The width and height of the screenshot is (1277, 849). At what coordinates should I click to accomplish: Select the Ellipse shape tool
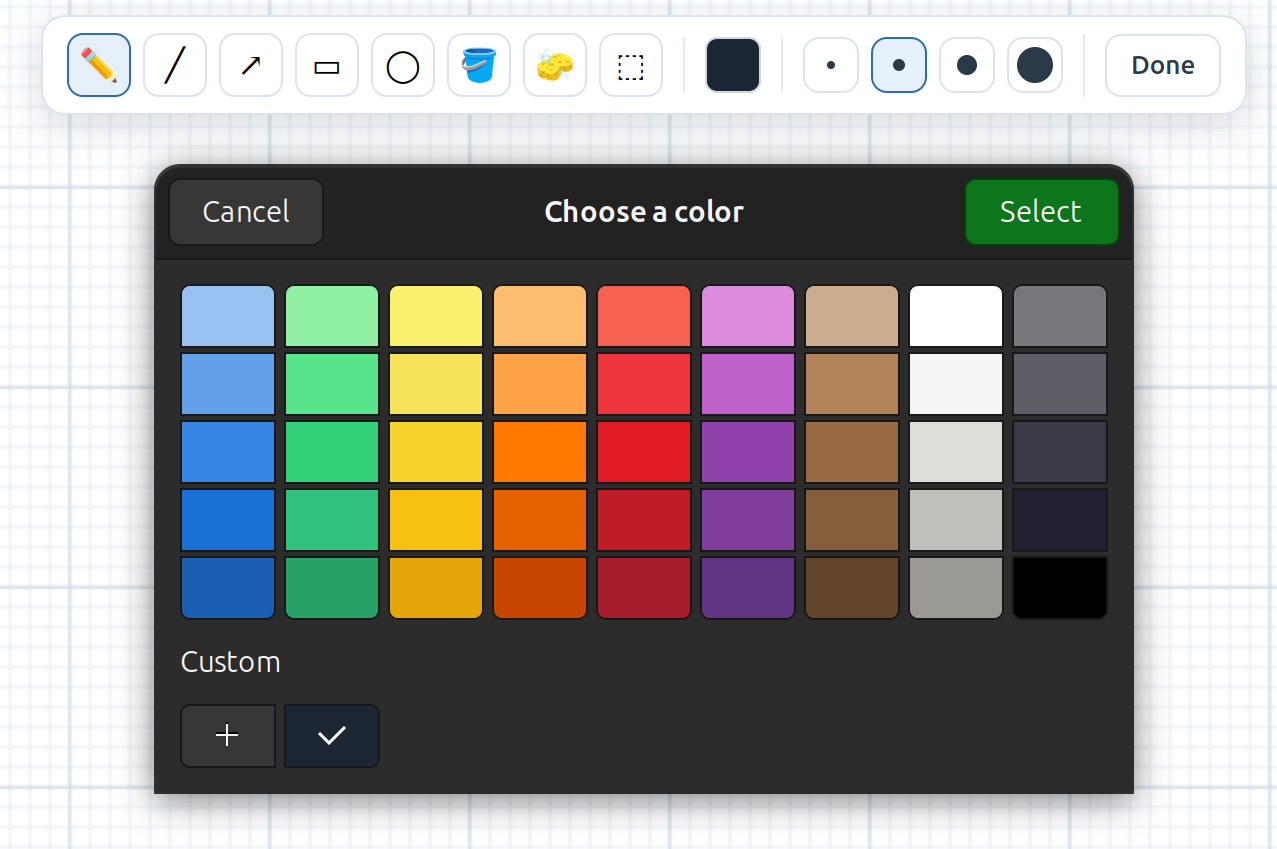[403, 65]
